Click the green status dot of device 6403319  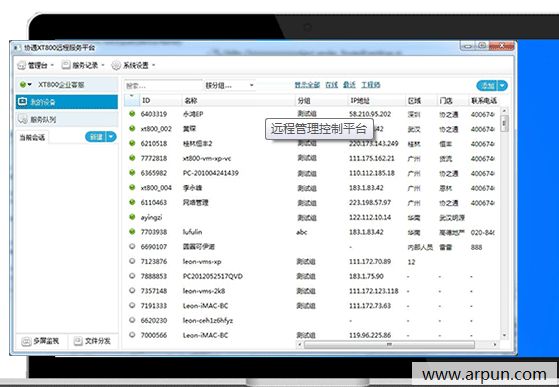click(x=132, y=114)
